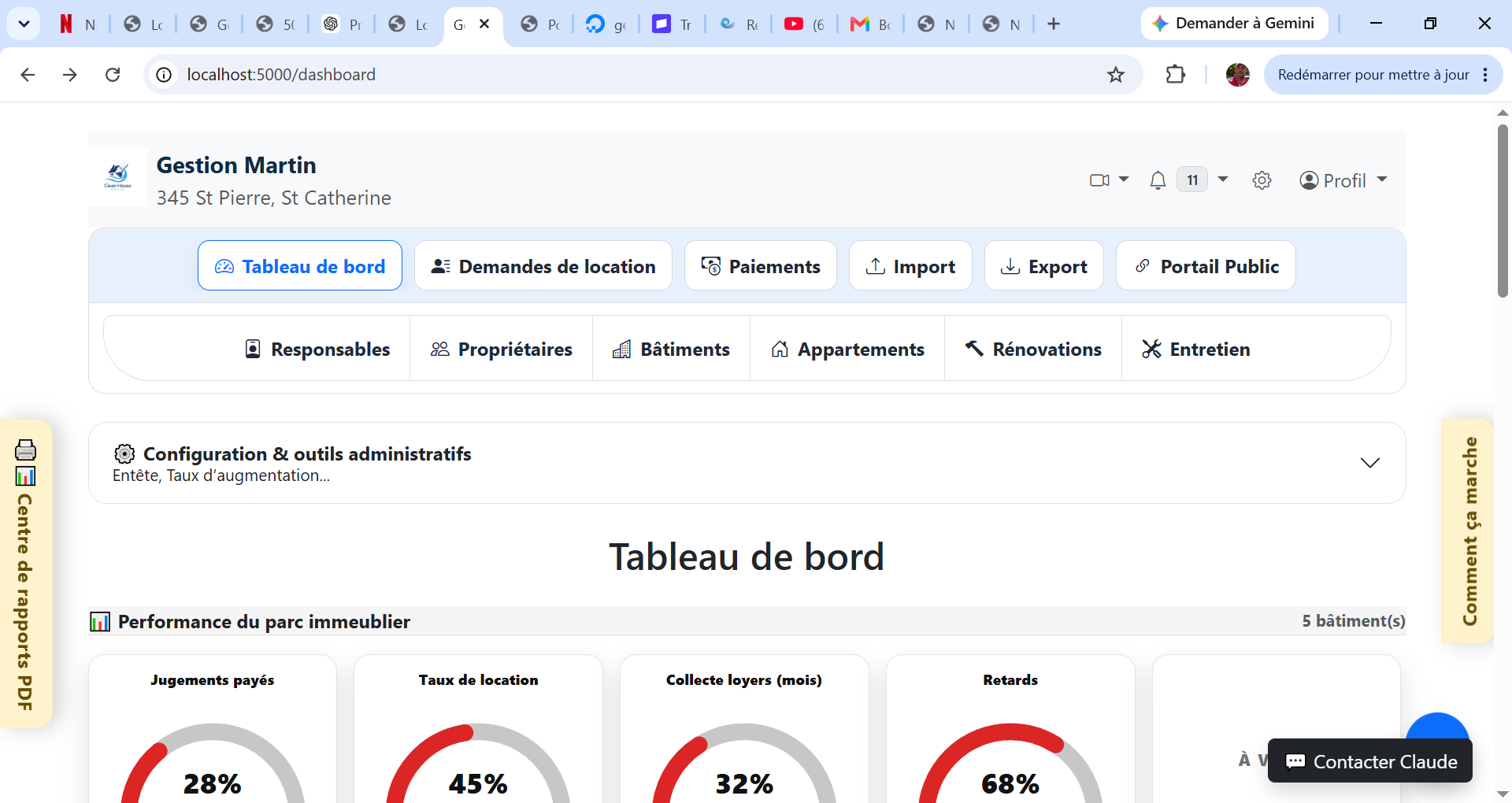The width and height of the screenshot is (1512, 803).
Task: Click the Configuration gear icon
Action: point(124,453)
